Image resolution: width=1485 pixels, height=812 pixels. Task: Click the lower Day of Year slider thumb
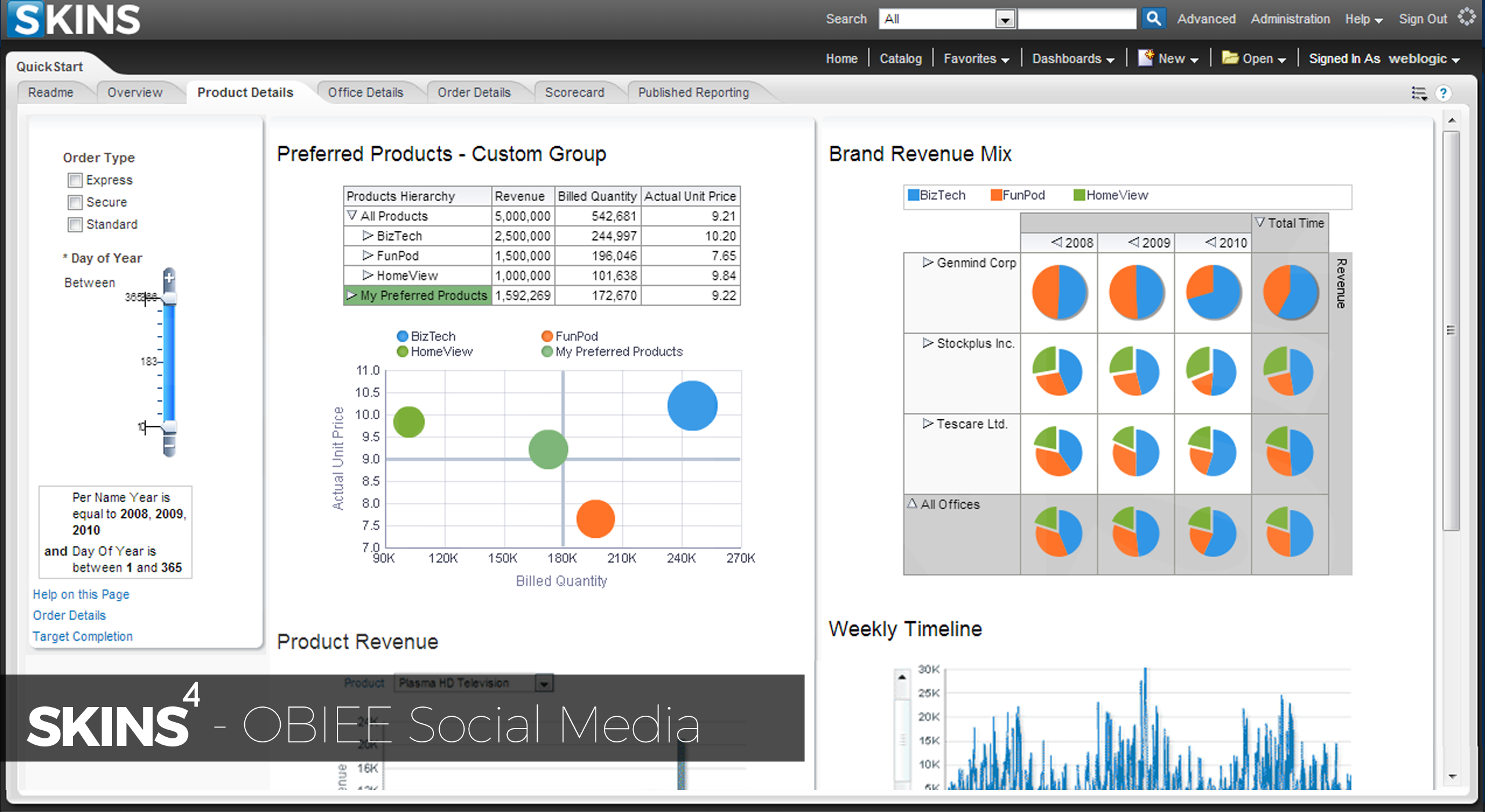click(x=169, y=427)
